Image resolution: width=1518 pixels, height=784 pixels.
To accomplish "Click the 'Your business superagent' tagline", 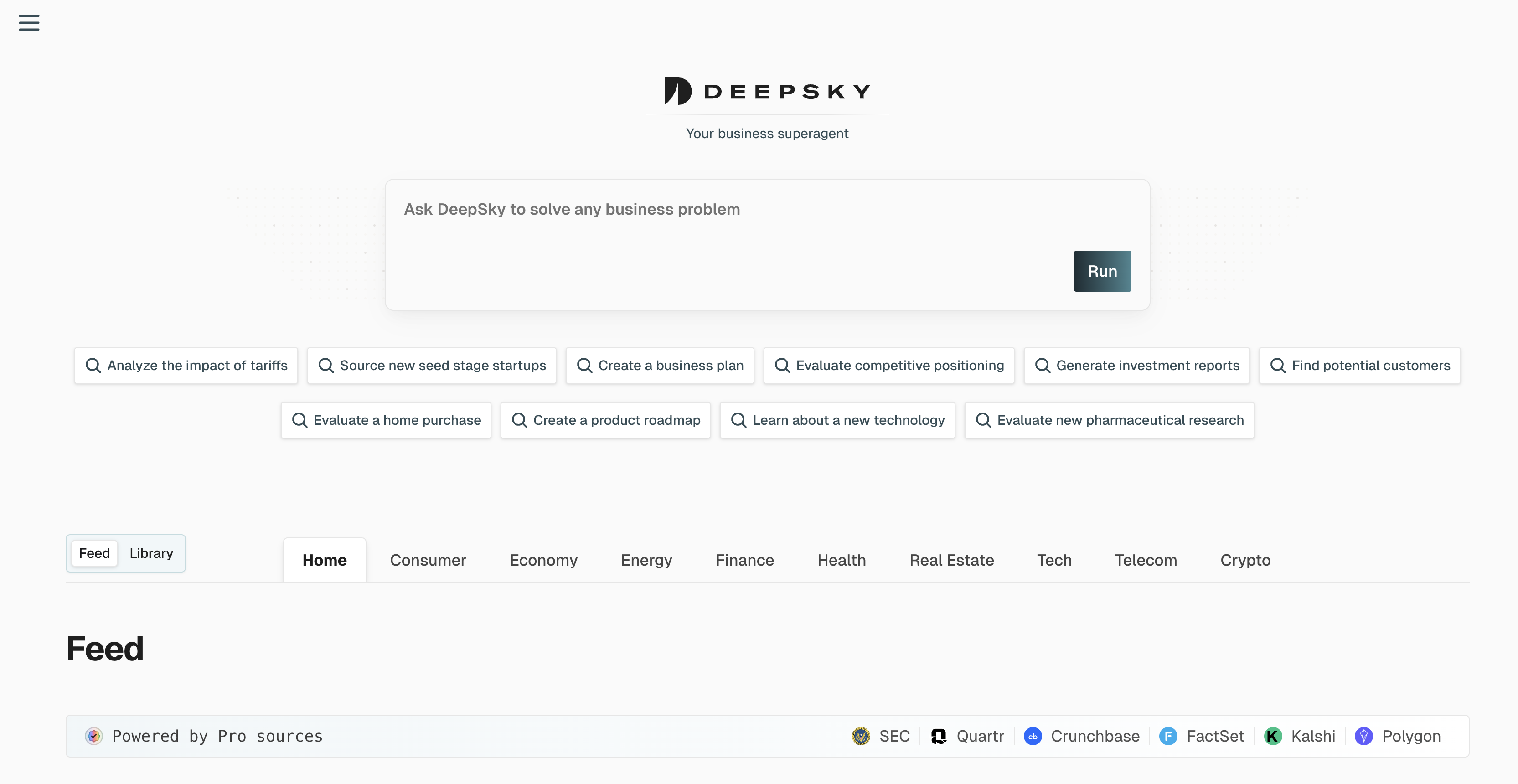I will (x=767, y=134).
